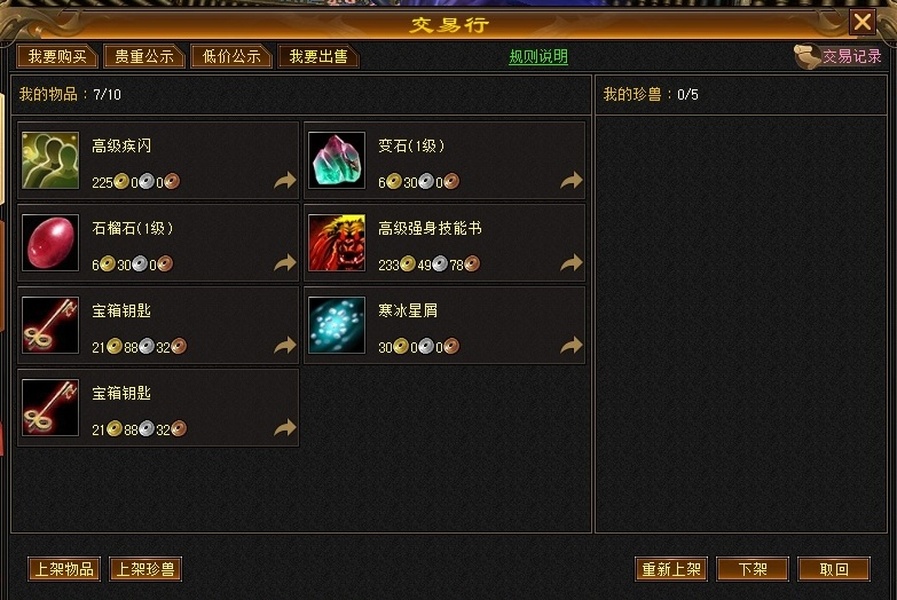The width and height of the screenshot is (897, 600).
Task: Switch to the 贵重公示 tab
Action: click(x=144, y=56)
